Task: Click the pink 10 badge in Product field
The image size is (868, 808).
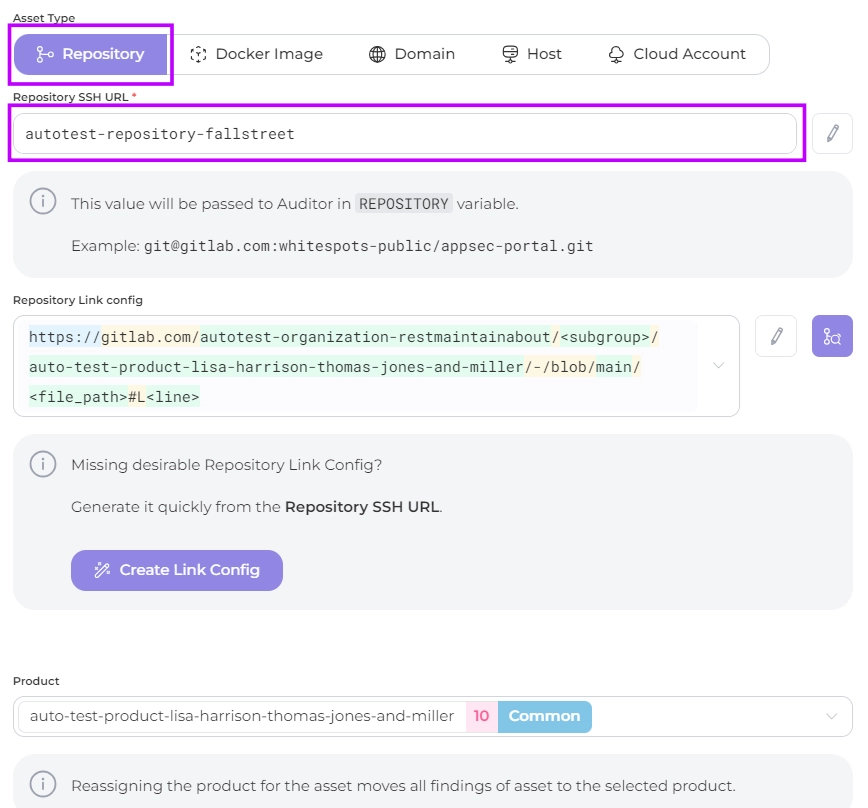Action: coord(481,716)
